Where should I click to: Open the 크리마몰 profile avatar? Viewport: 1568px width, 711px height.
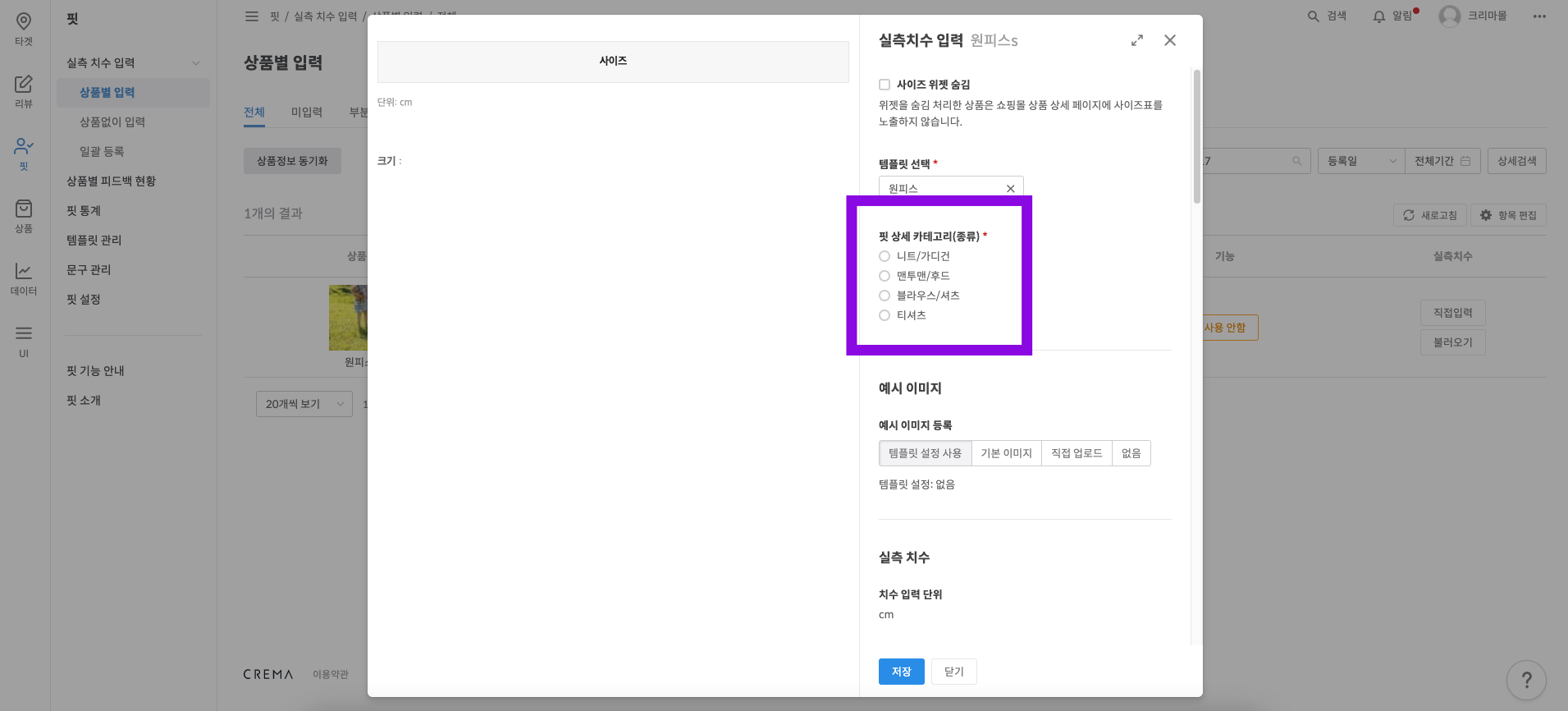point(1450,16)
